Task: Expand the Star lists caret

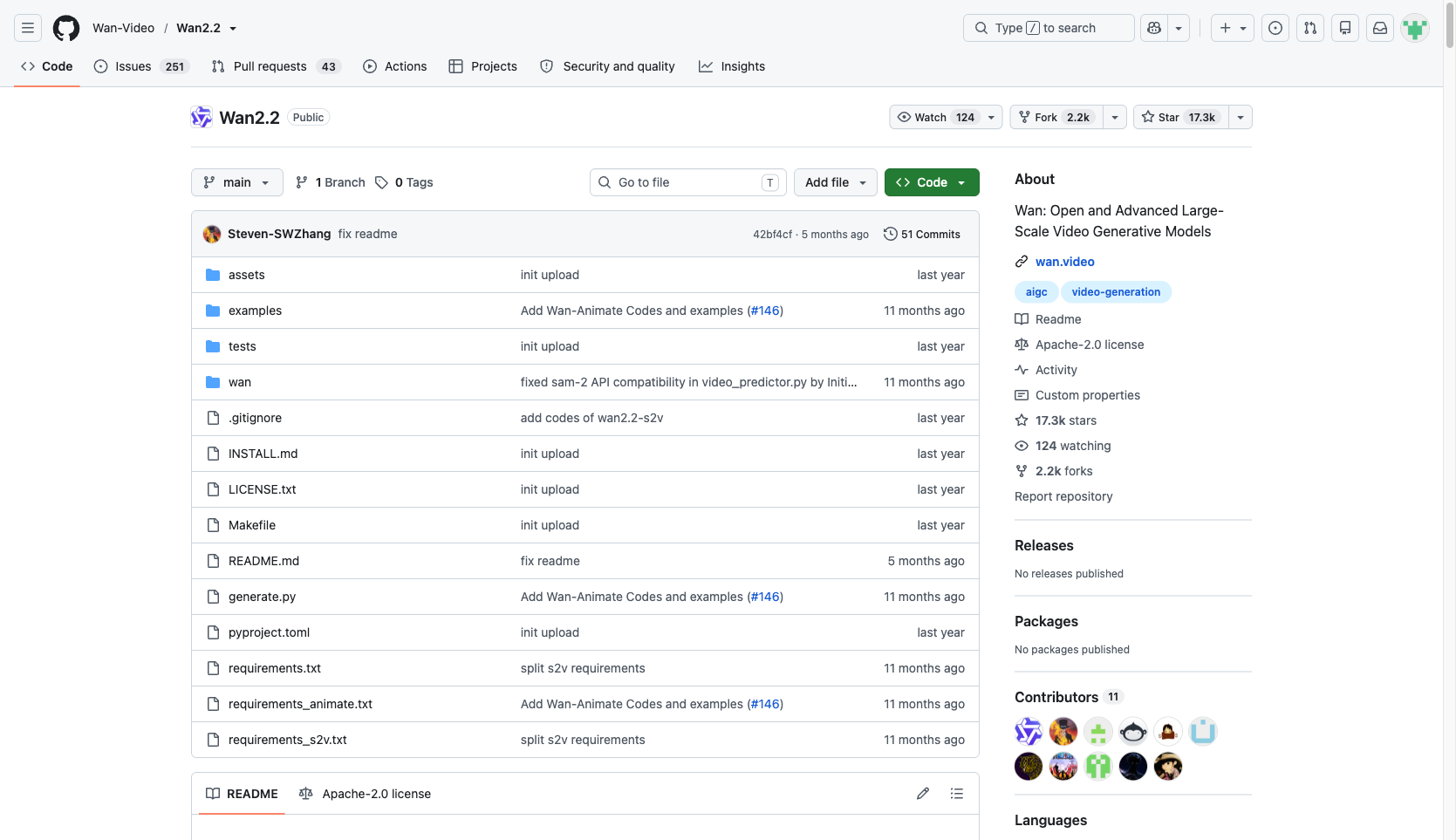Action: coord(1241,117)
